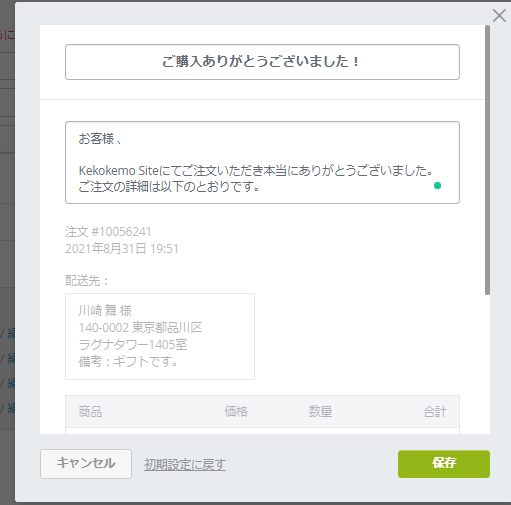Close the email template dialog
This screenshot has height=505, width=511.
(x=499, y=16)
